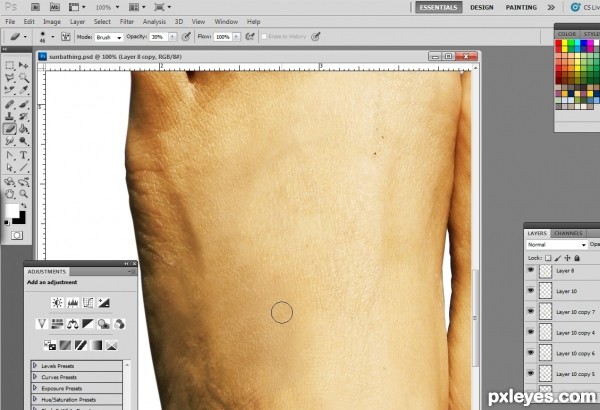
Task: Click the Opacity value field
Action: (159, 37)
